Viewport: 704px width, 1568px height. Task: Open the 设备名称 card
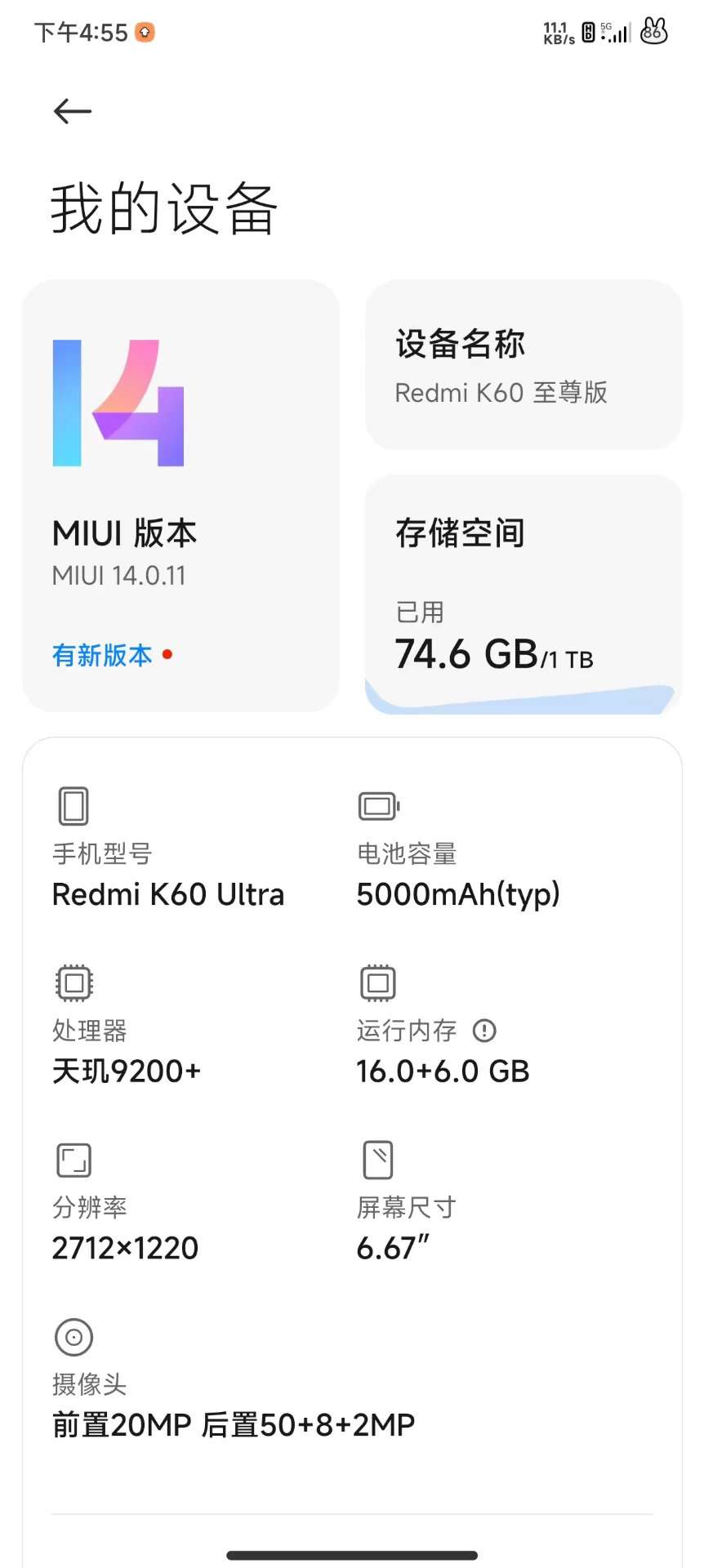523,365
